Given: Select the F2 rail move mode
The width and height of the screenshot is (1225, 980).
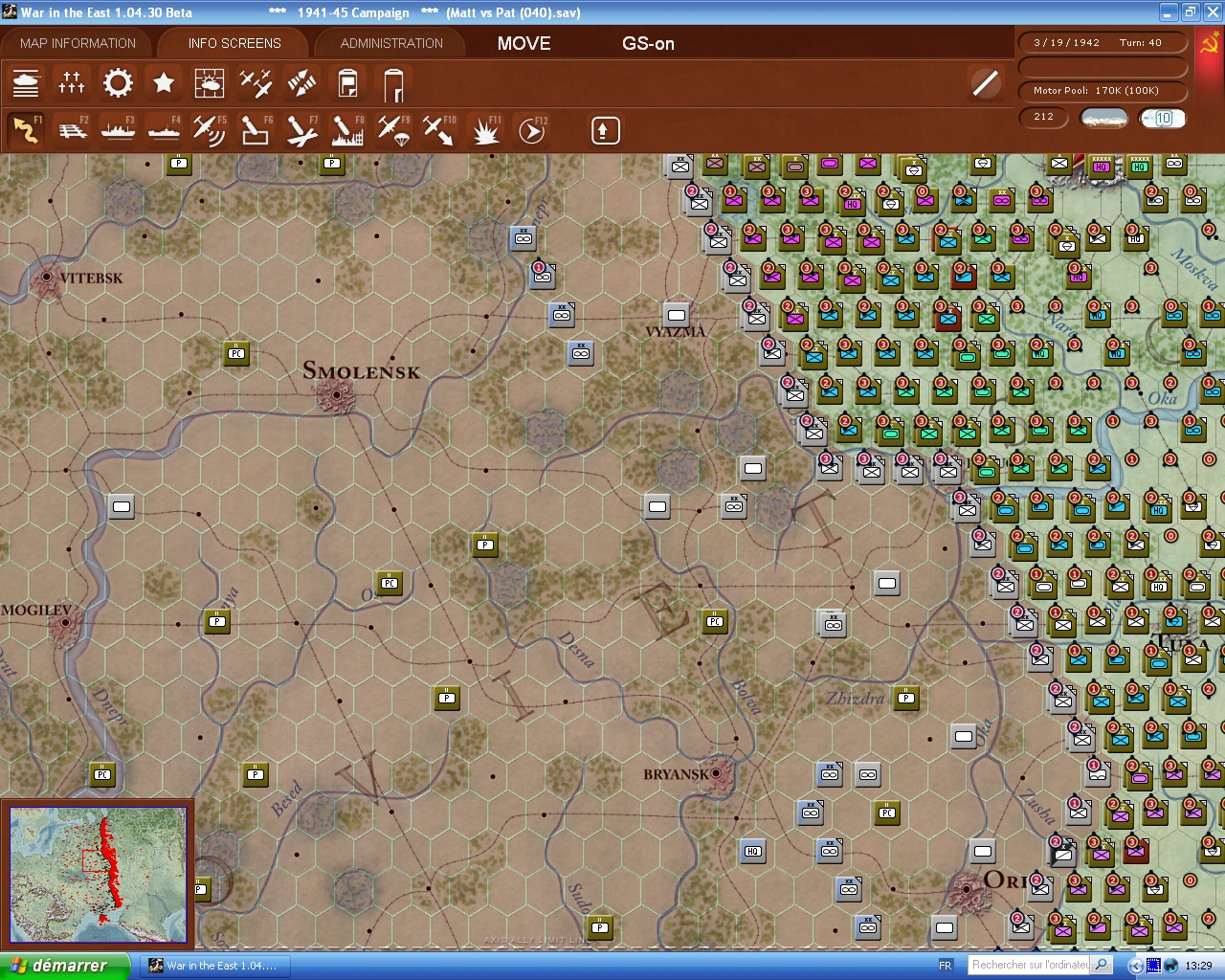Looking at the screenshot, I should click(72, 130).
